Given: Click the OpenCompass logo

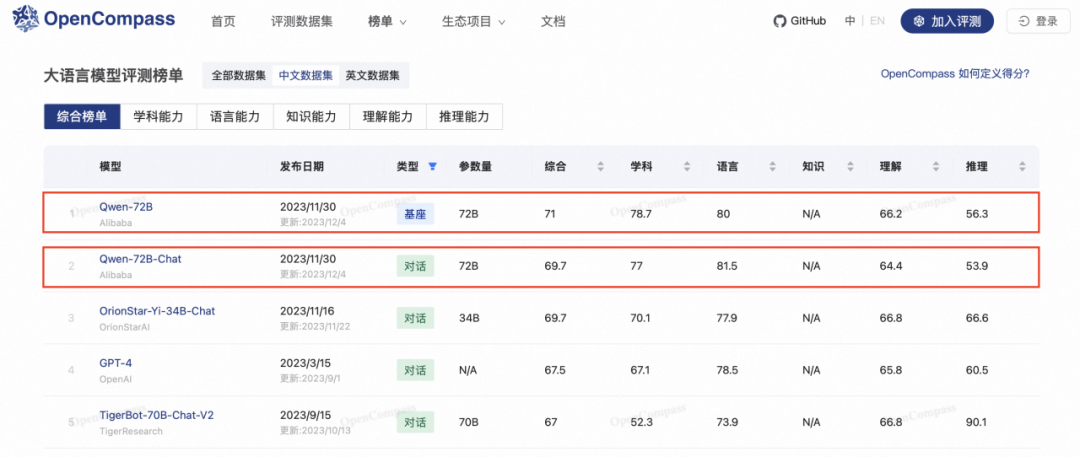Looking at the screenshot, I should [x=94, y=18].
